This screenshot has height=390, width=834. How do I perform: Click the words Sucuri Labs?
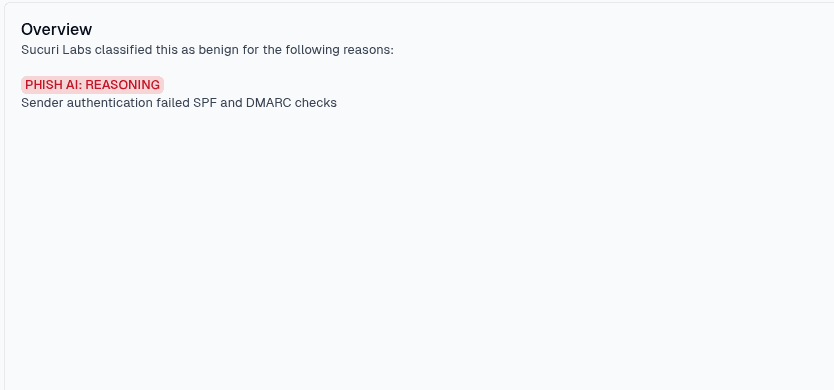[x=56, y=50]
